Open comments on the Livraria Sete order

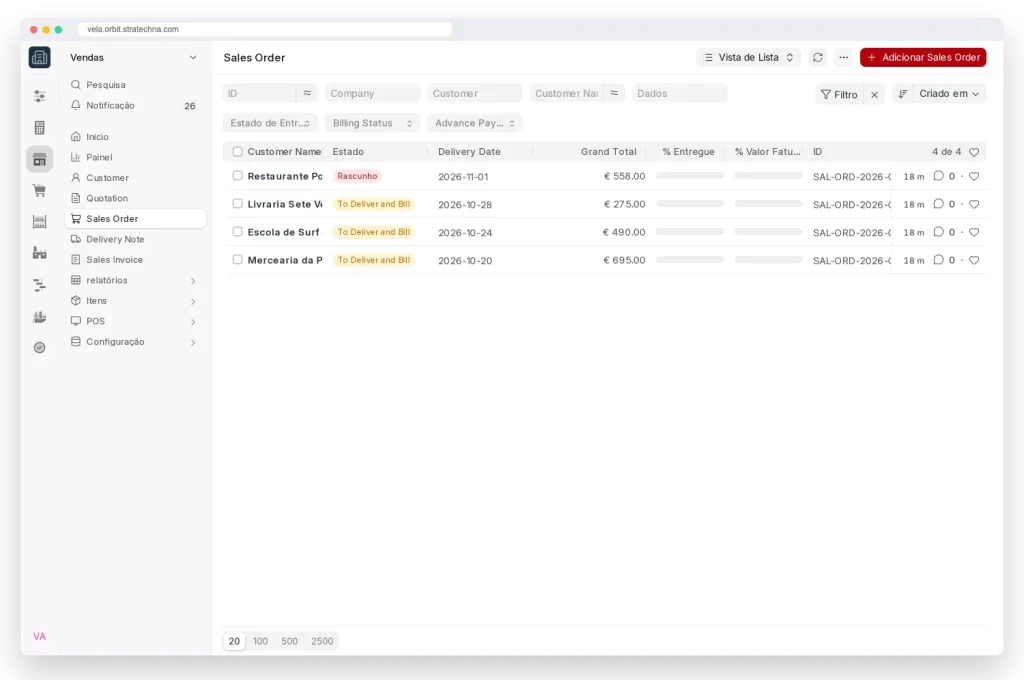(x=938, y=204)
